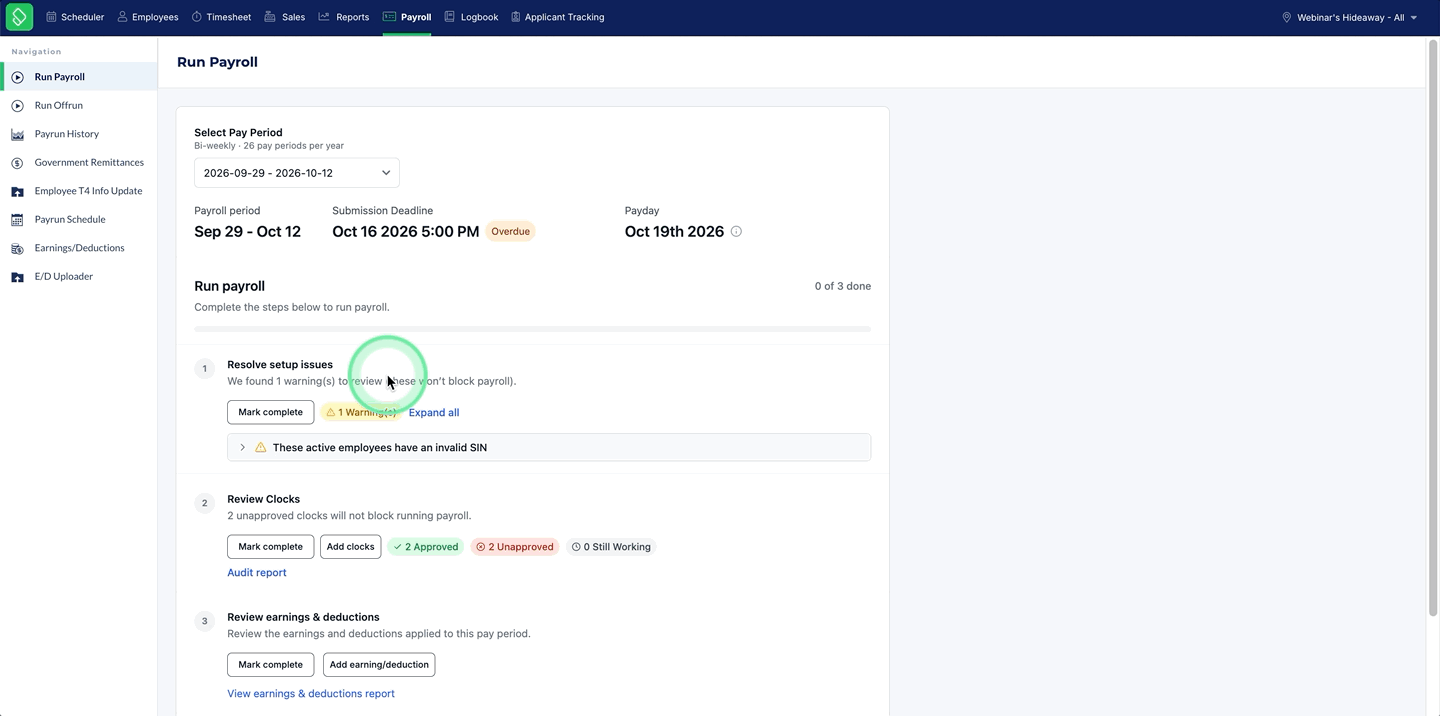Click the Oct 19th 2026 payday text

click(674, 232)
